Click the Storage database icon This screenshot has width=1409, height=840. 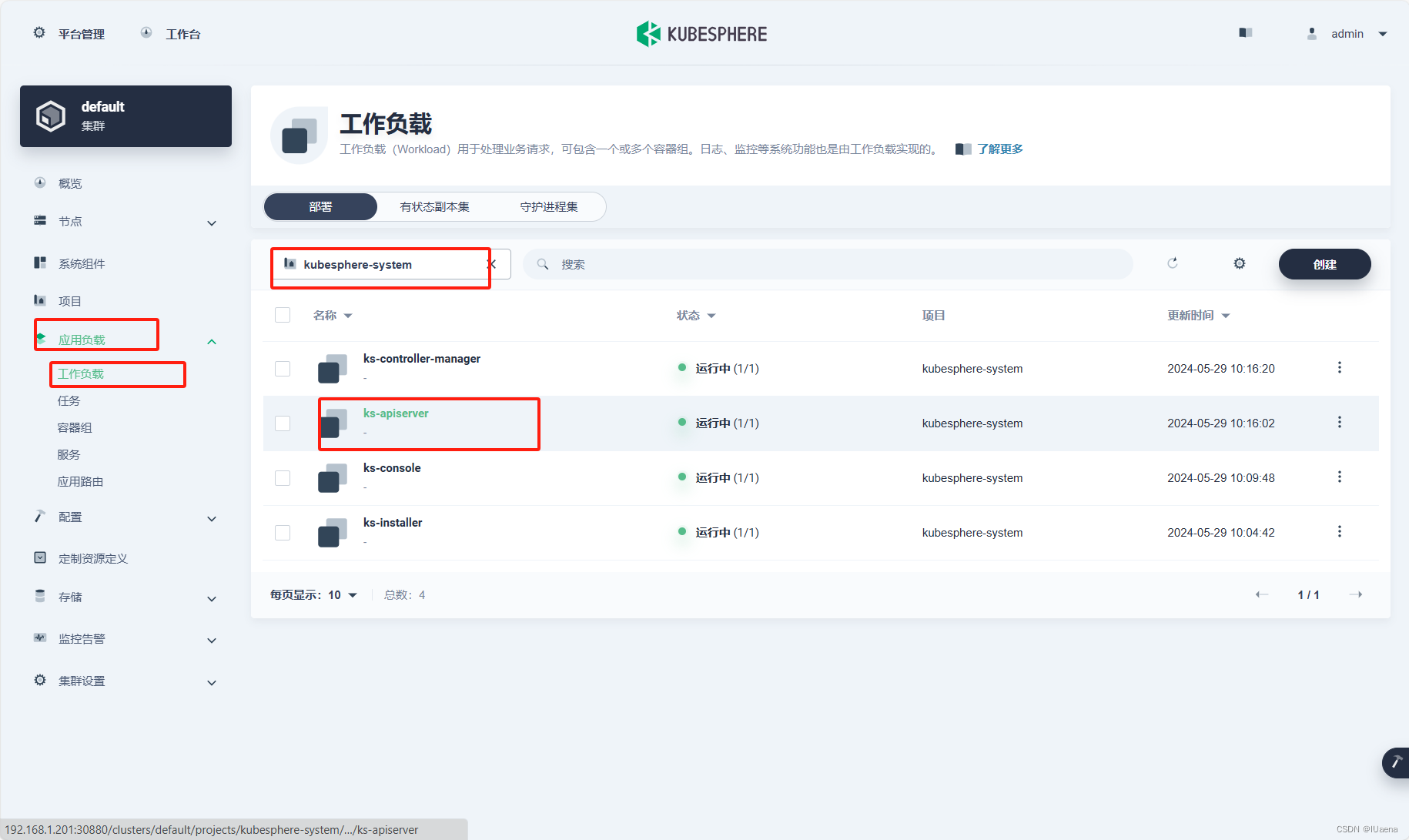[x=40, y=596]
